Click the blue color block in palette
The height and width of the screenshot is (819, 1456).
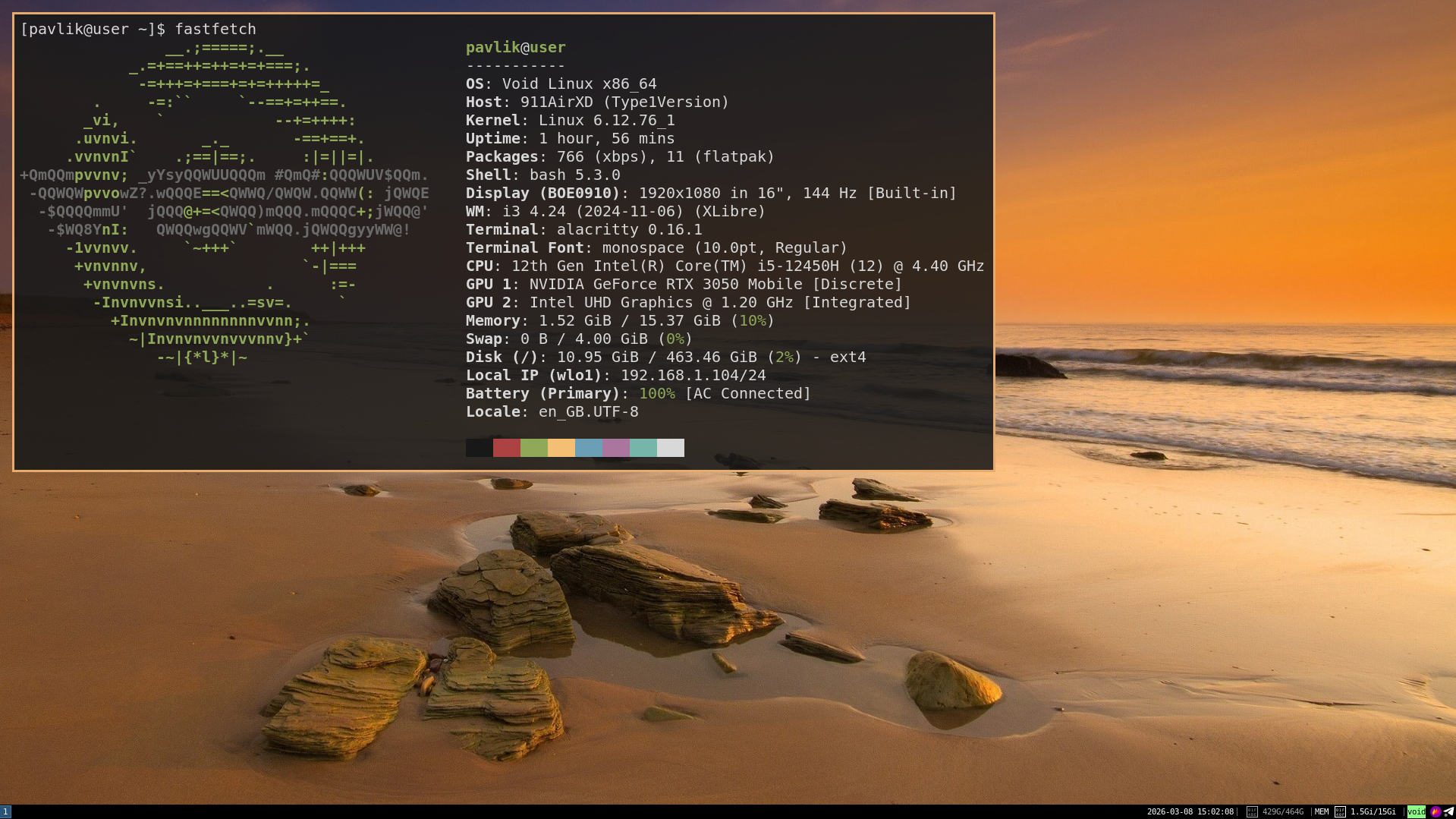click(x=588, y=448)
